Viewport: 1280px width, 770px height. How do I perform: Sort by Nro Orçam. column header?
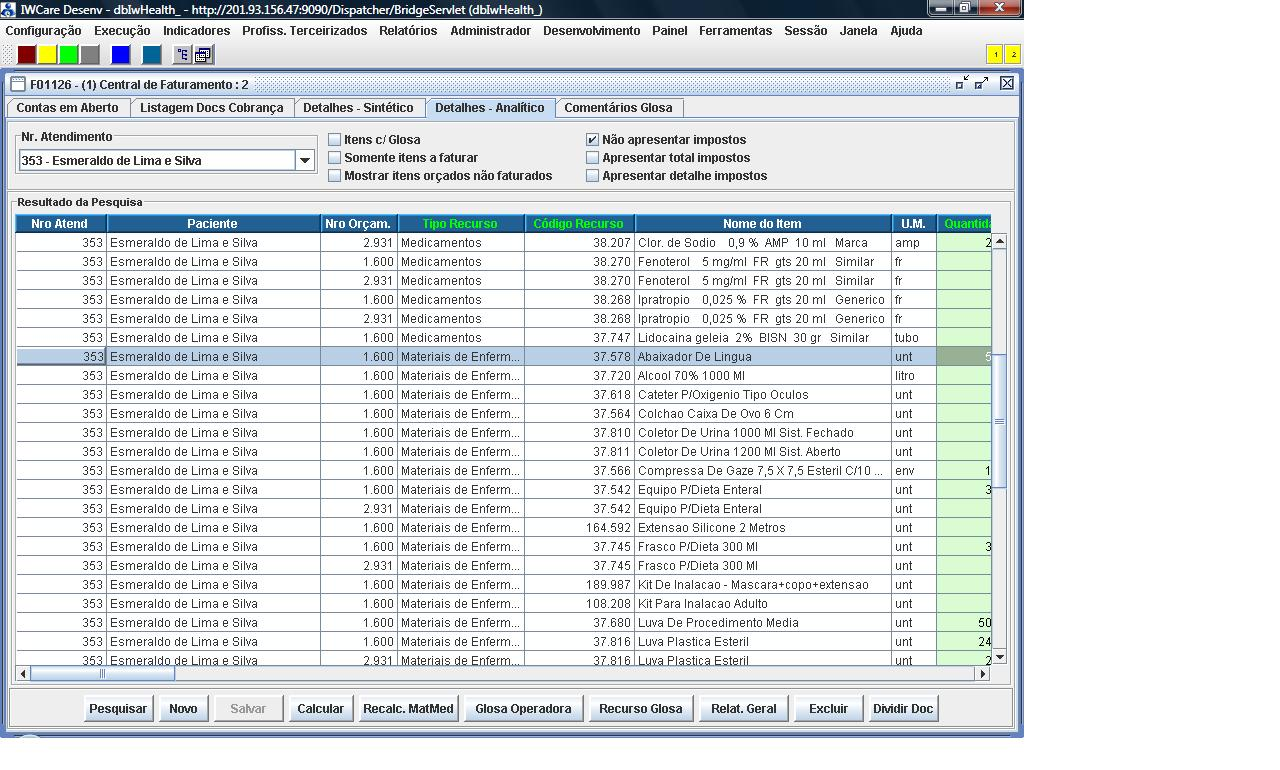coord(359,224)
